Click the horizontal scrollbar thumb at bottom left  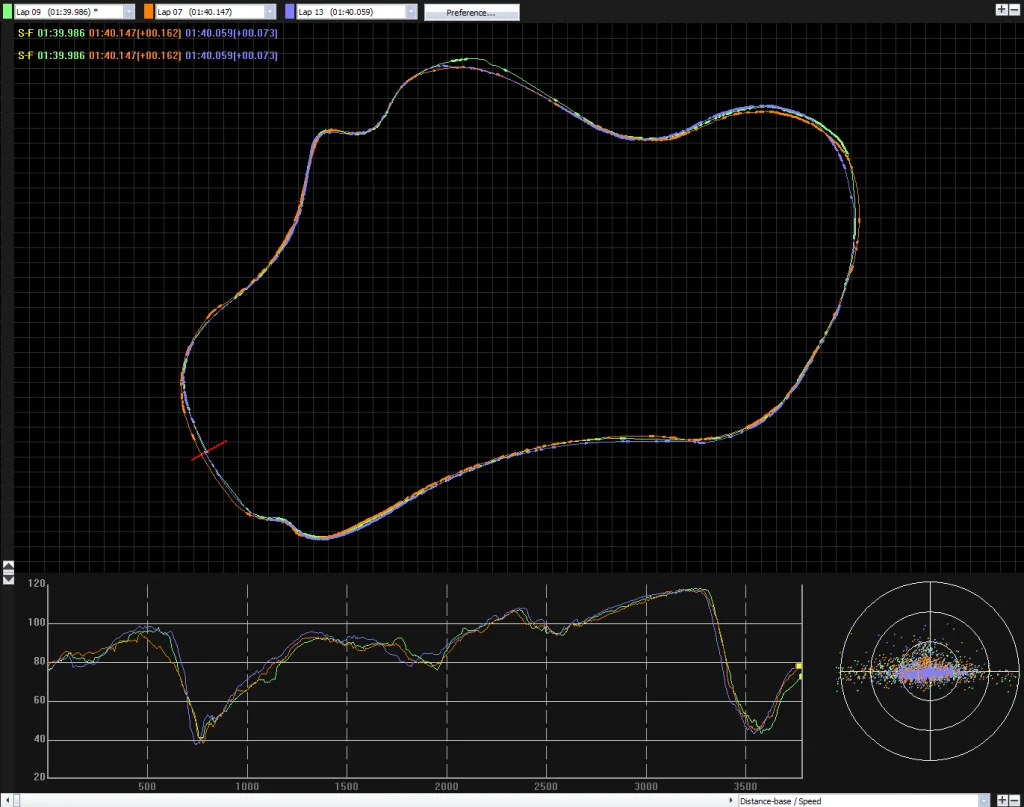point(17,800)
